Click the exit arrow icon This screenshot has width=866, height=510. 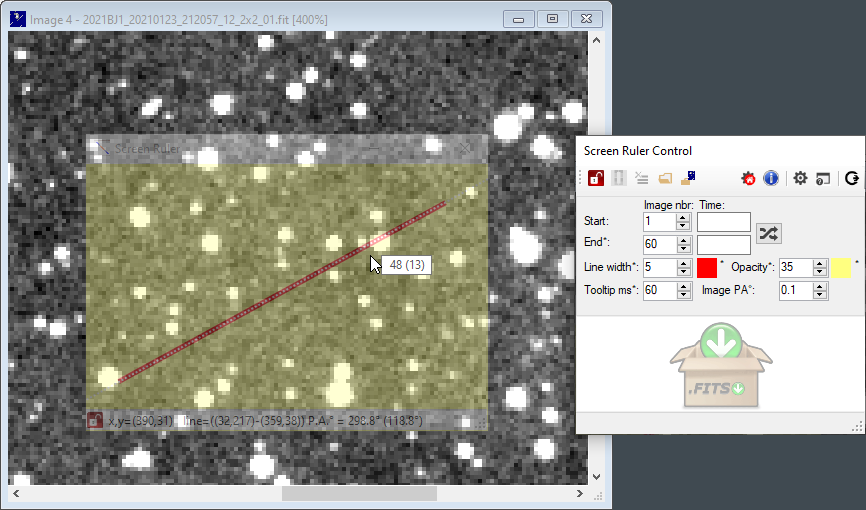click(x=852, y=178)
